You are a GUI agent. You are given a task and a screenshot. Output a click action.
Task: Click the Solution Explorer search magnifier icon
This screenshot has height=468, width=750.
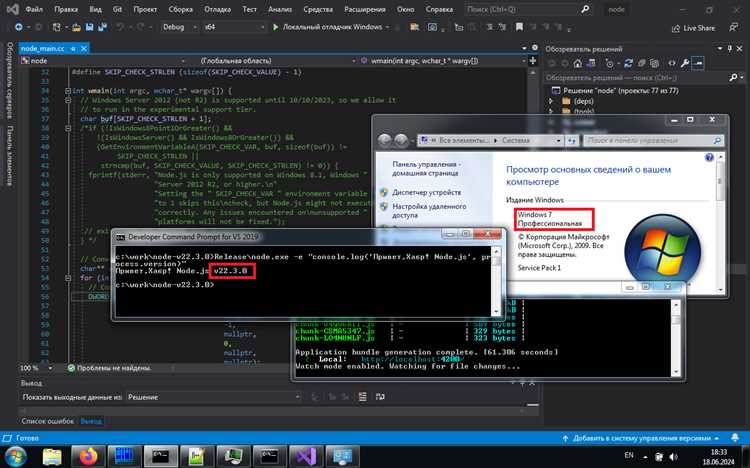point(733,78)
